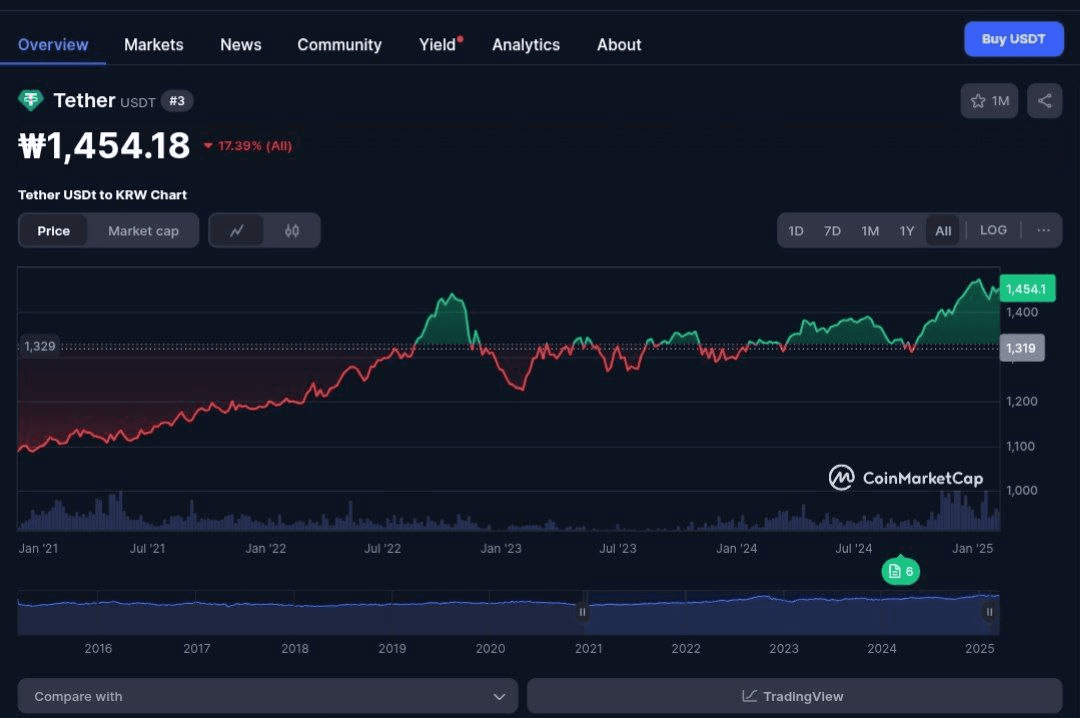This screenshot has width=1080, height=718.
Task: Click right handle of range slider
Action: tap(989, 612)
